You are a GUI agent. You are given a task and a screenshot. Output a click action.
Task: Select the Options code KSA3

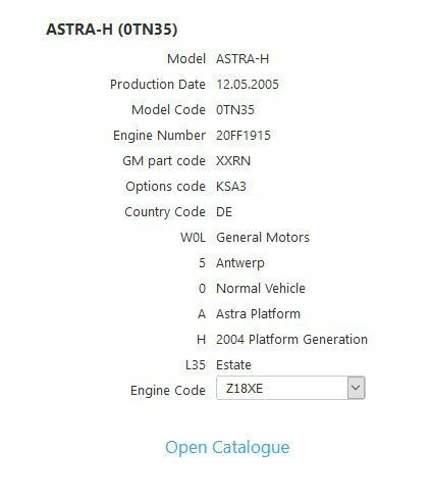[231, 186]
